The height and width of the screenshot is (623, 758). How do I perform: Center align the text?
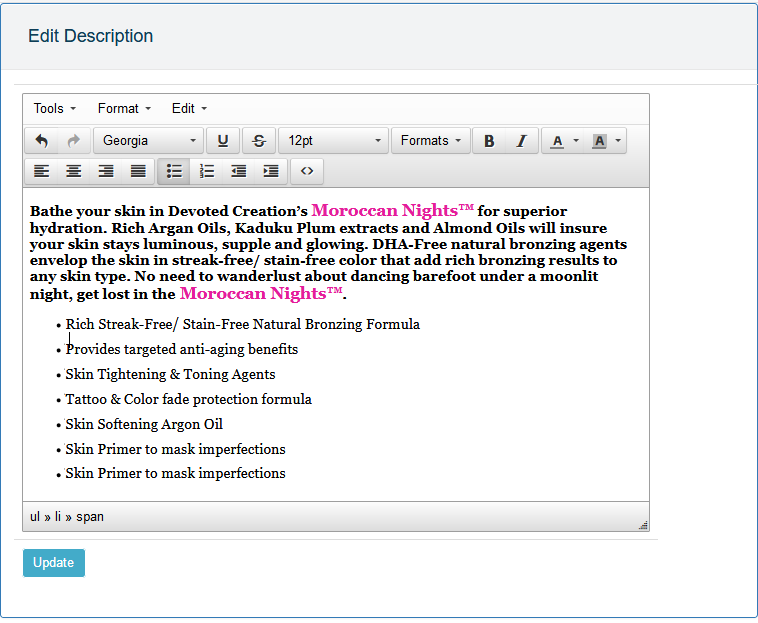coord(73,171)
